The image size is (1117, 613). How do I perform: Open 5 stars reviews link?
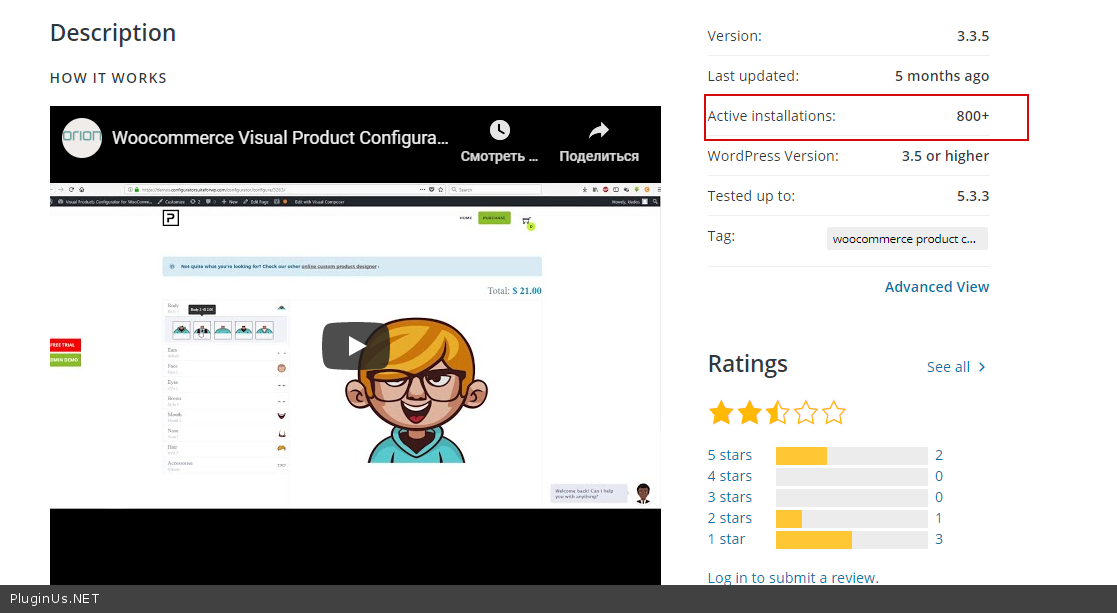coord(729,455)
